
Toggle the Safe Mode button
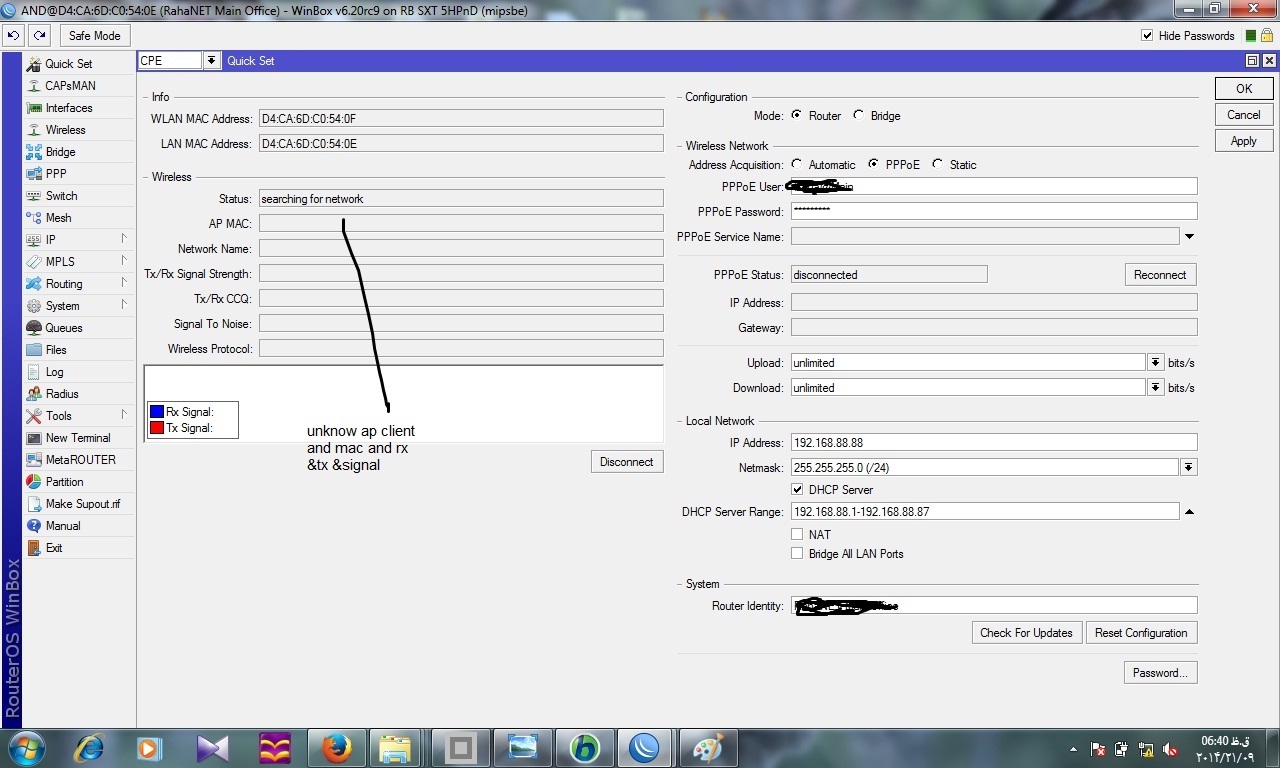tap(94, 36)
